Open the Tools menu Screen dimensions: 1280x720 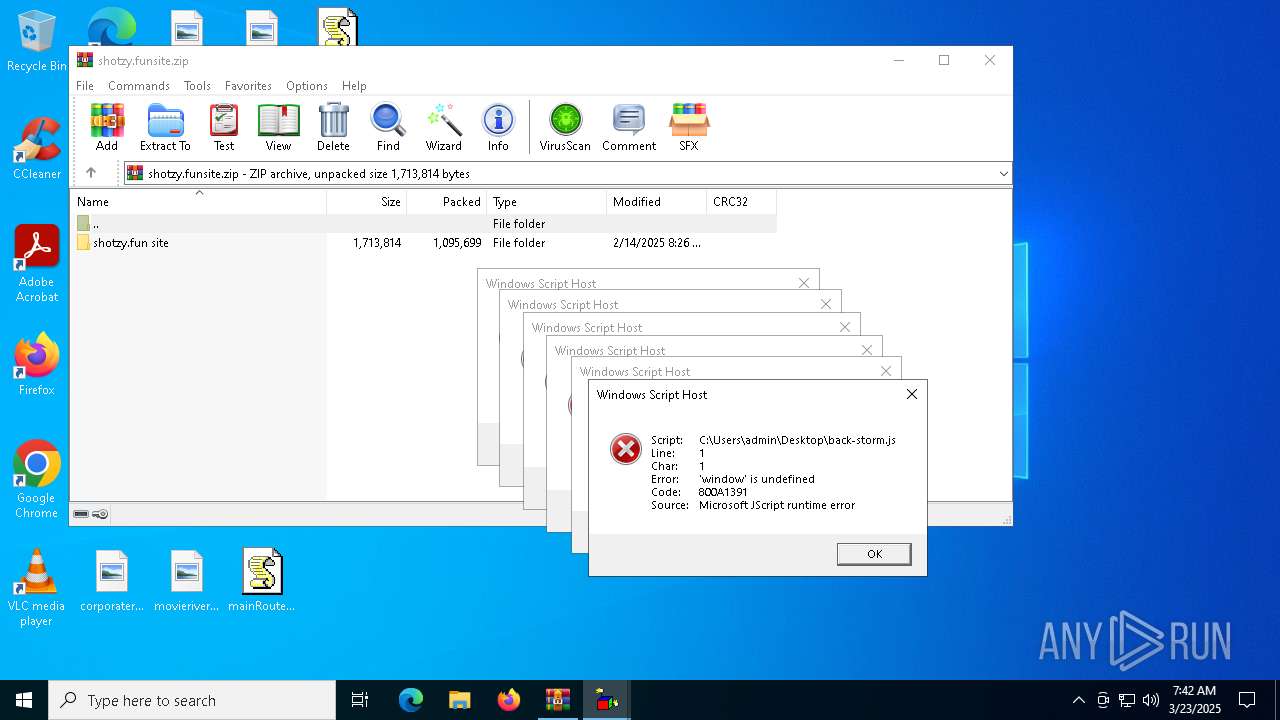[x=197, y=86]
